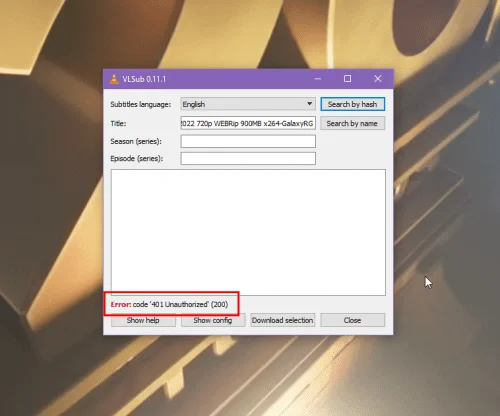The image size is (500, 416).
Task: Click the Download selection button
Action: (282, 320)
